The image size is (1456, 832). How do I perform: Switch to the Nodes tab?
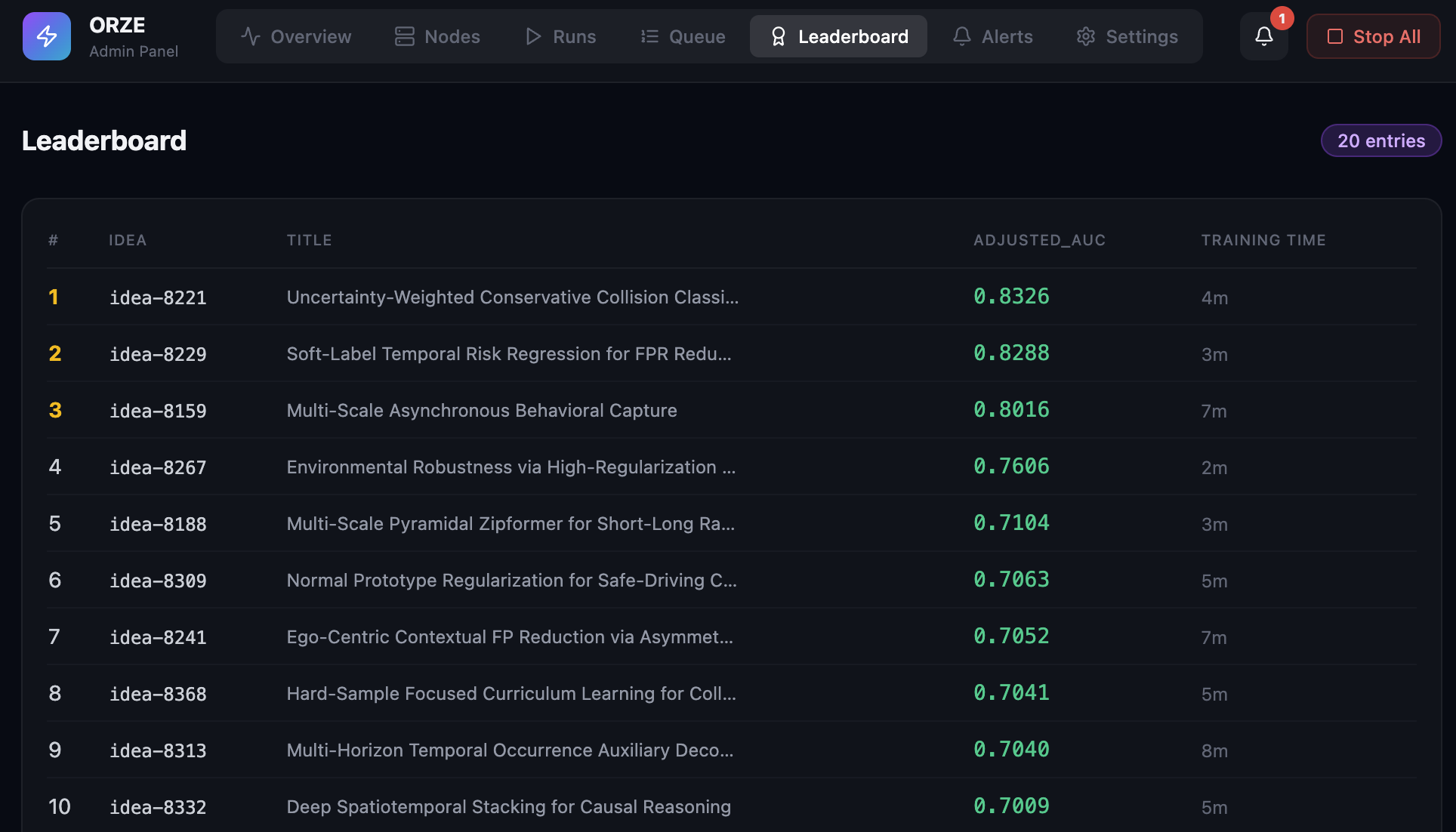click(436, 35)
